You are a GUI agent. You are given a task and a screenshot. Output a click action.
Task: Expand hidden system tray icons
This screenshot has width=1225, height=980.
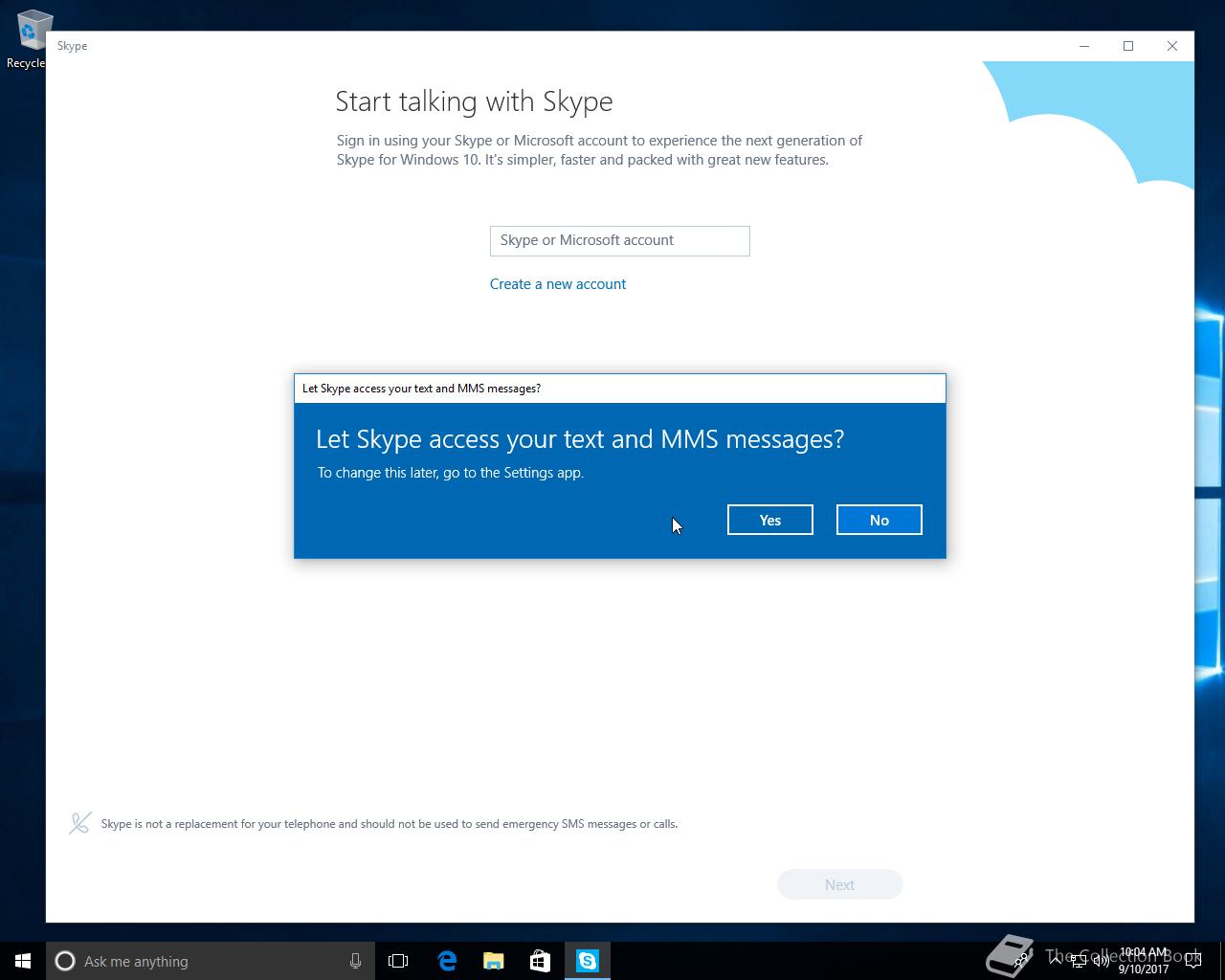point(1055,961)
